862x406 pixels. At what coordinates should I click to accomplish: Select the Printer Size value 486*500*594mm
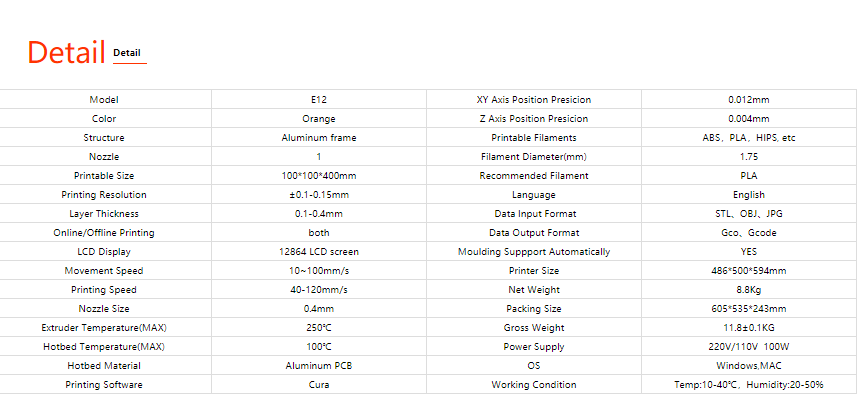click(x=749, y=271)
